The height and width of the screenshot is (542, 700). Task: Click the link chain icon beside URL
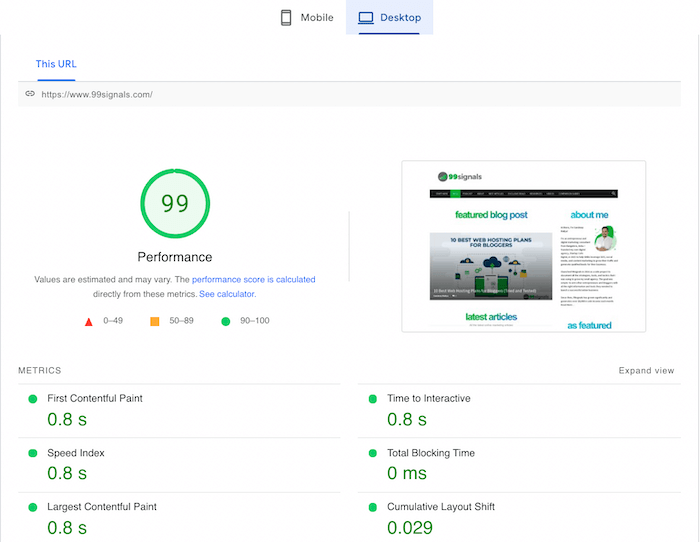[30, 94]
